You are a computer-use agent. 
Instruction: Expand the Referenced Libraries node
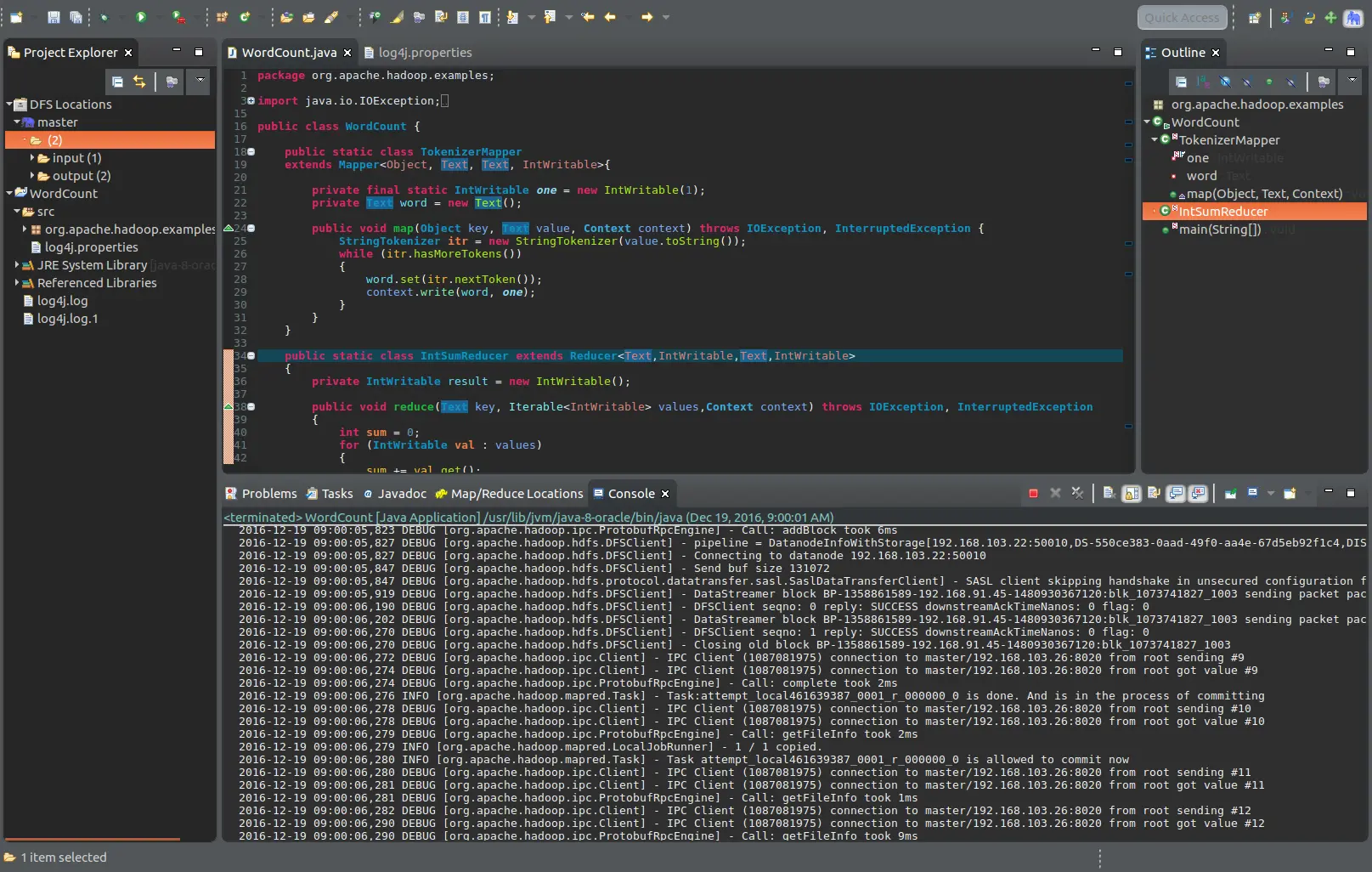tap(17, 283)
